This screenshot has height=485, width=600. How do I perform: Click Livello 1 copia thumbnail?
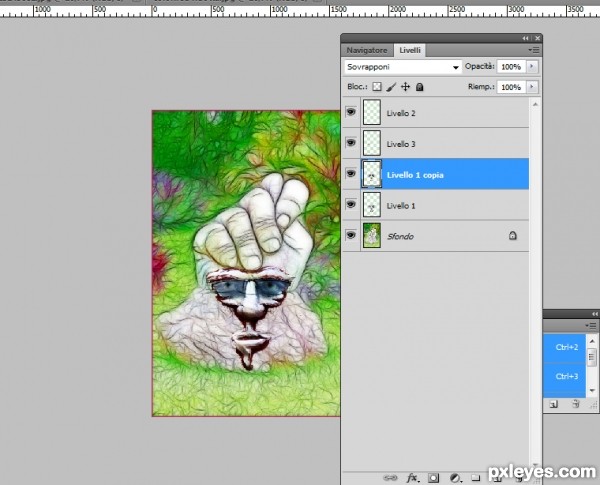372,174
